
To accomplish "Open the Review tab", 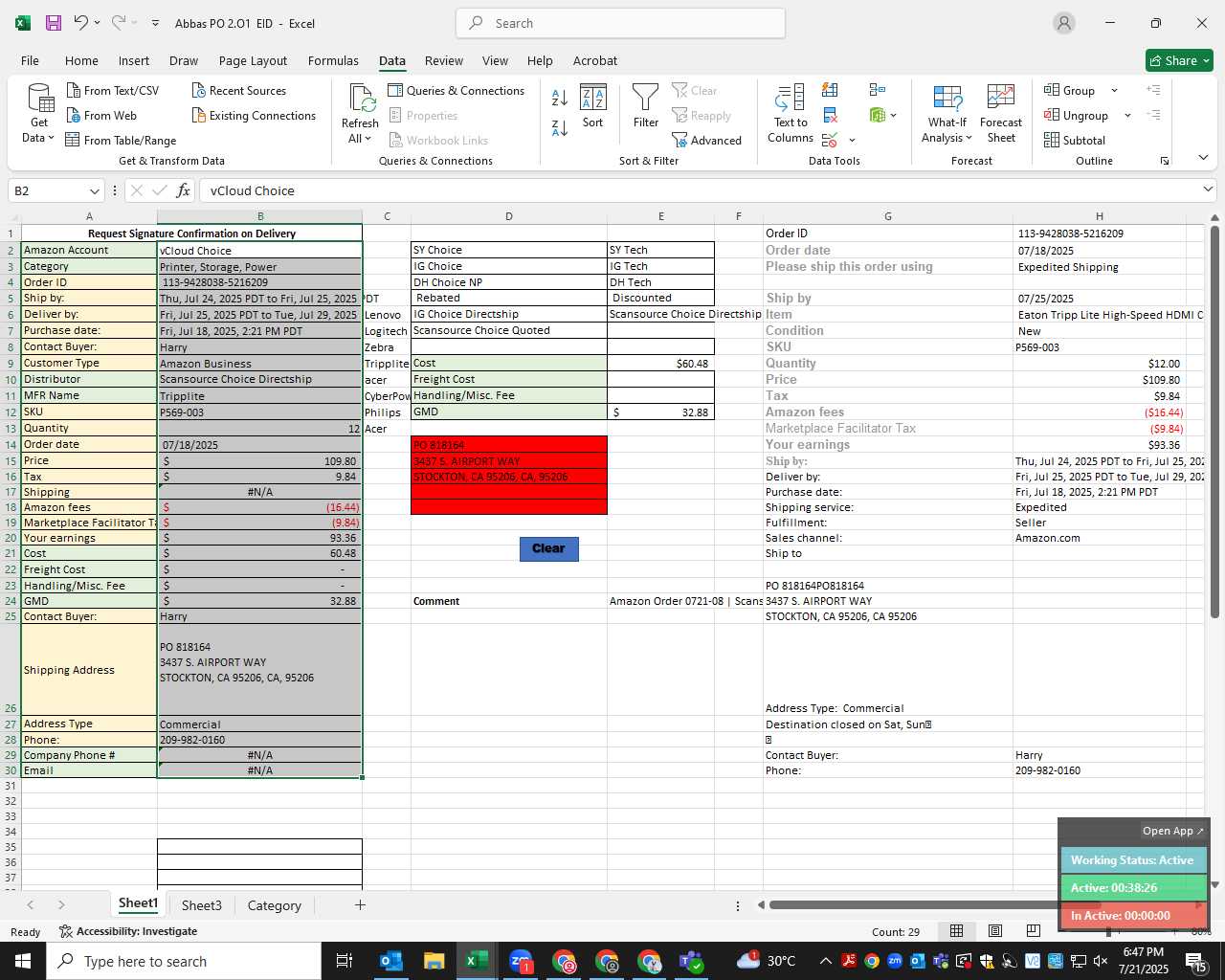I will pos(444,60).
